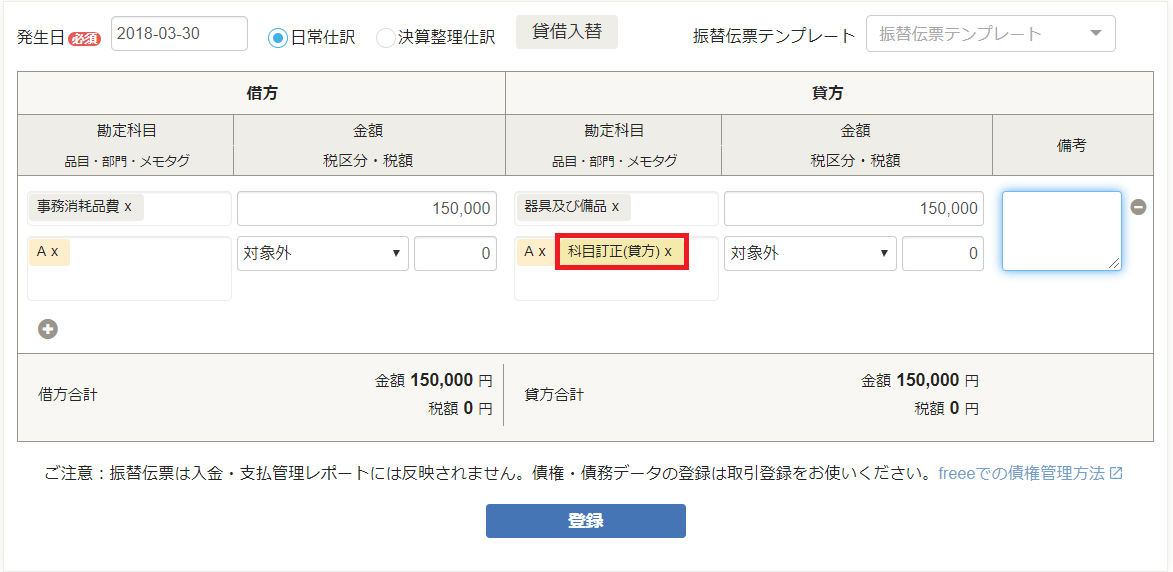Open the 振替伝票テンプレート dropdown
Image resolution: width=1173 pixels, height=572 pixels.
click(x=990, y=34)
